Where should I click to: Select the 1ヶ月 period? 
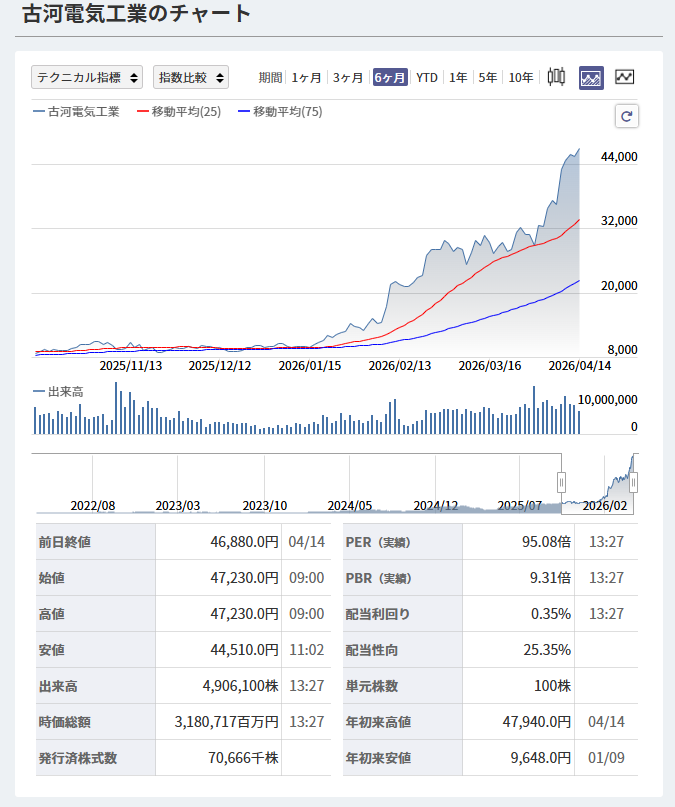[x=307, y=78]
